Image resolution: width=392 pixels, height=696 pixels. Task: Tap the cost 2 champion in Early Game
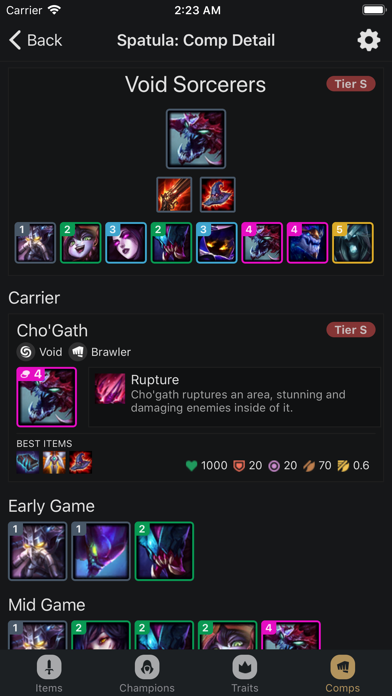[164, 551]
